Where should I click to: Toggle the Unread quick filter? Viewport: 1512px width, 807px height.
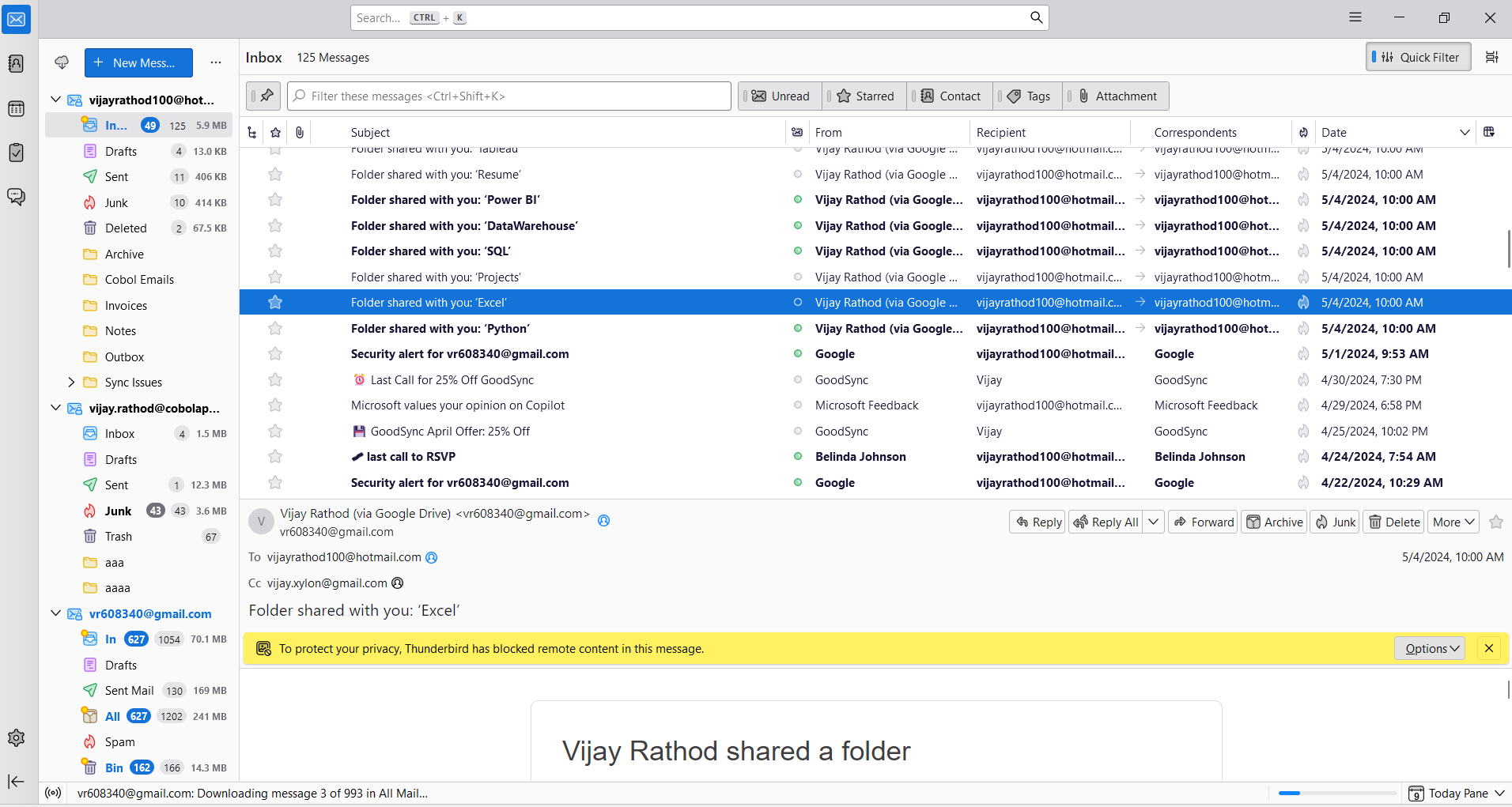click(781, 96)
